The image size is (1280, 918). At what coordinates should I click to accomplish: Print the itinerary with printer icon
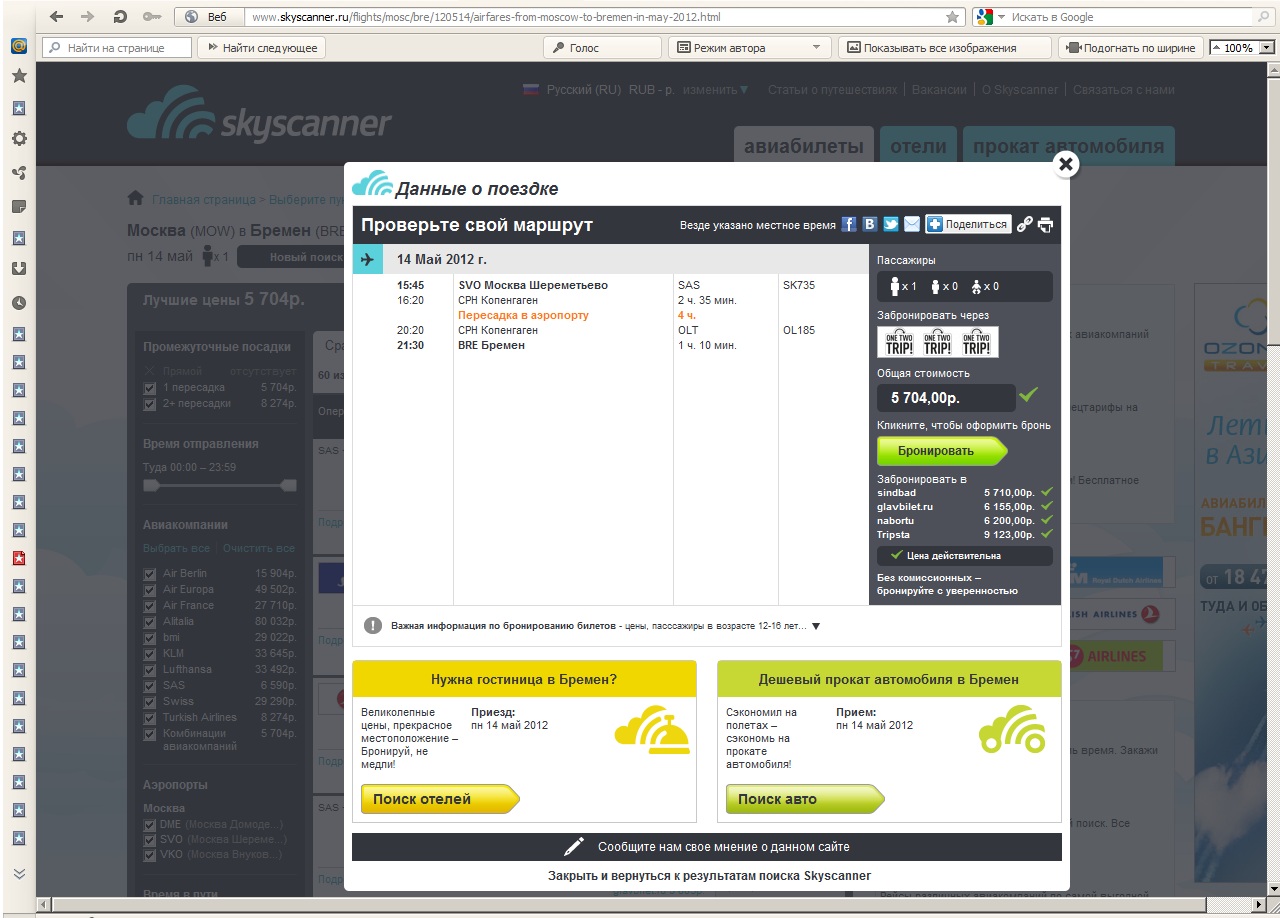[1045, 225]
